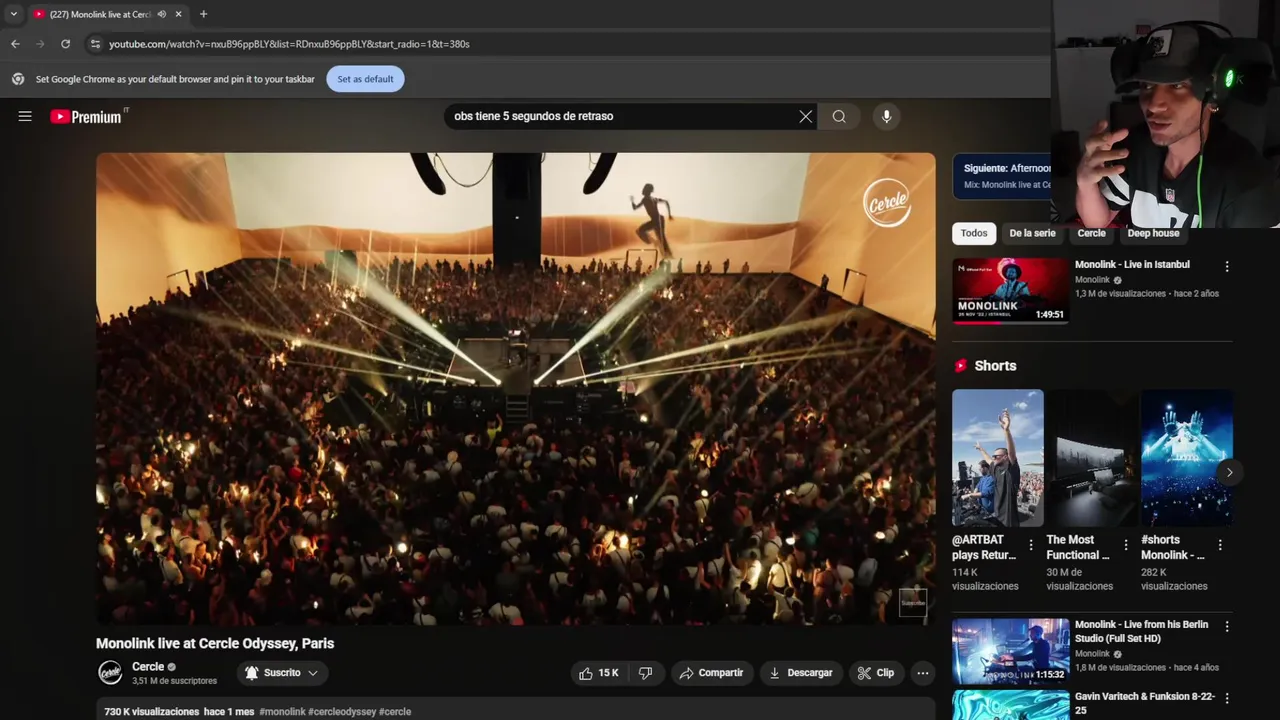The height and width of the screenshot is (720, 1280).
Task: Open tab search dropdown arrow
Action: pyautogui.click(x=13, y=14)
